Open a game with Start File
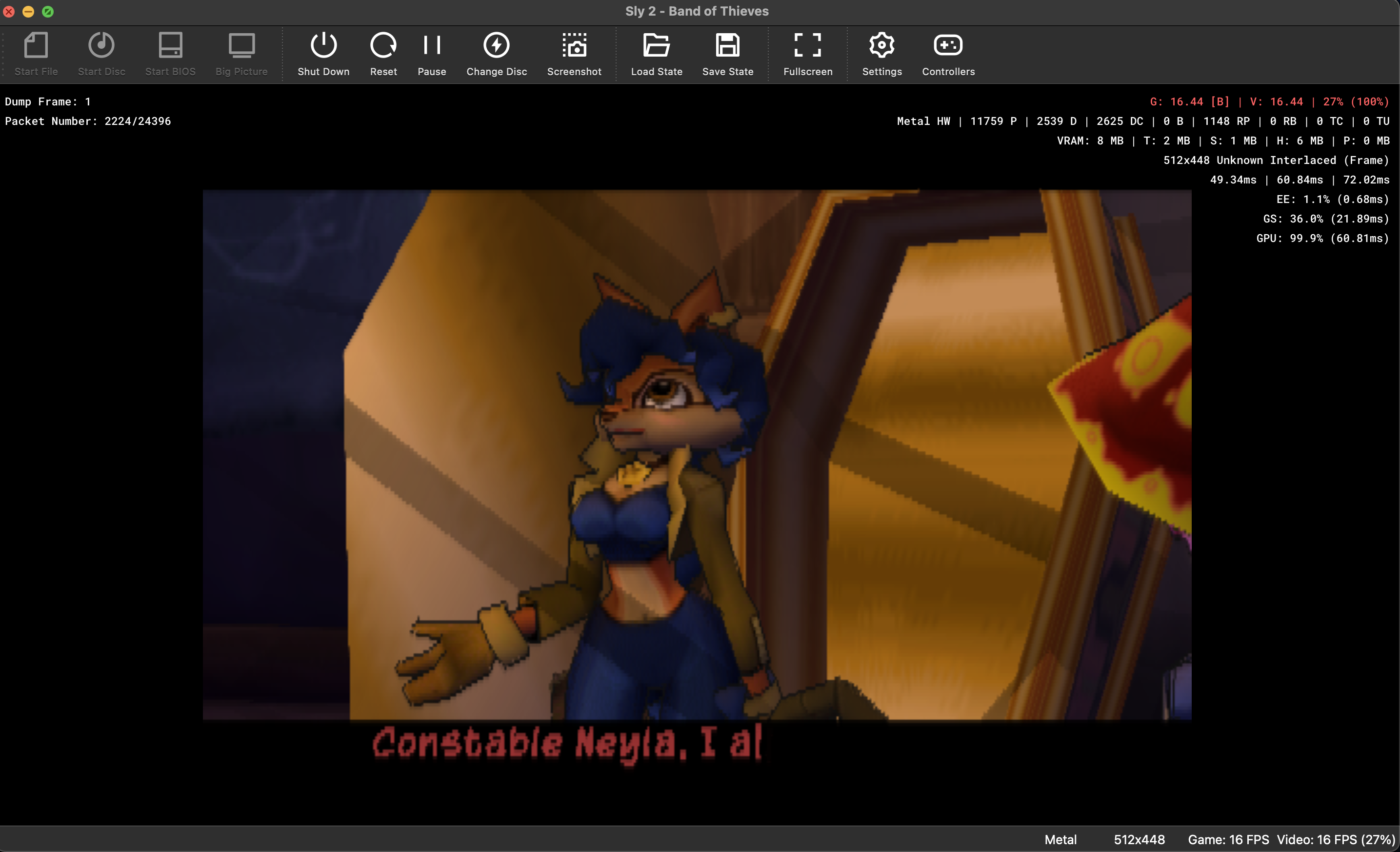1400x852 pixels. click(x=36, y=53)
